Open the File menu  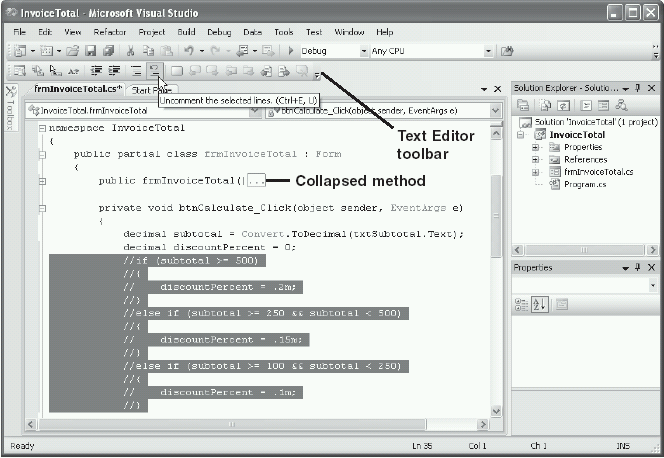[x=19, y=32]
